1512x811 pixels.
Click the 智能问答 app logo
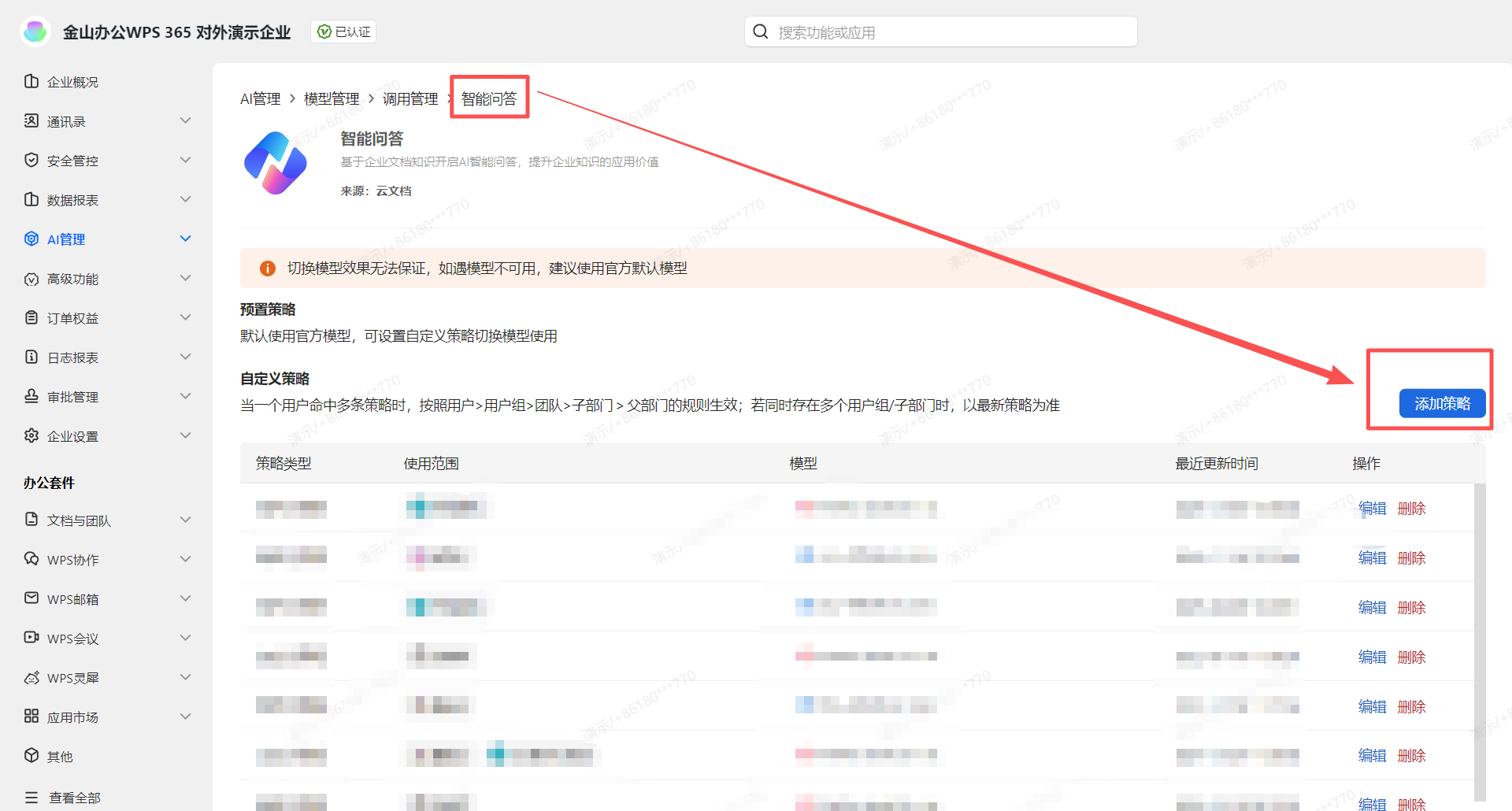pos(276,163)
